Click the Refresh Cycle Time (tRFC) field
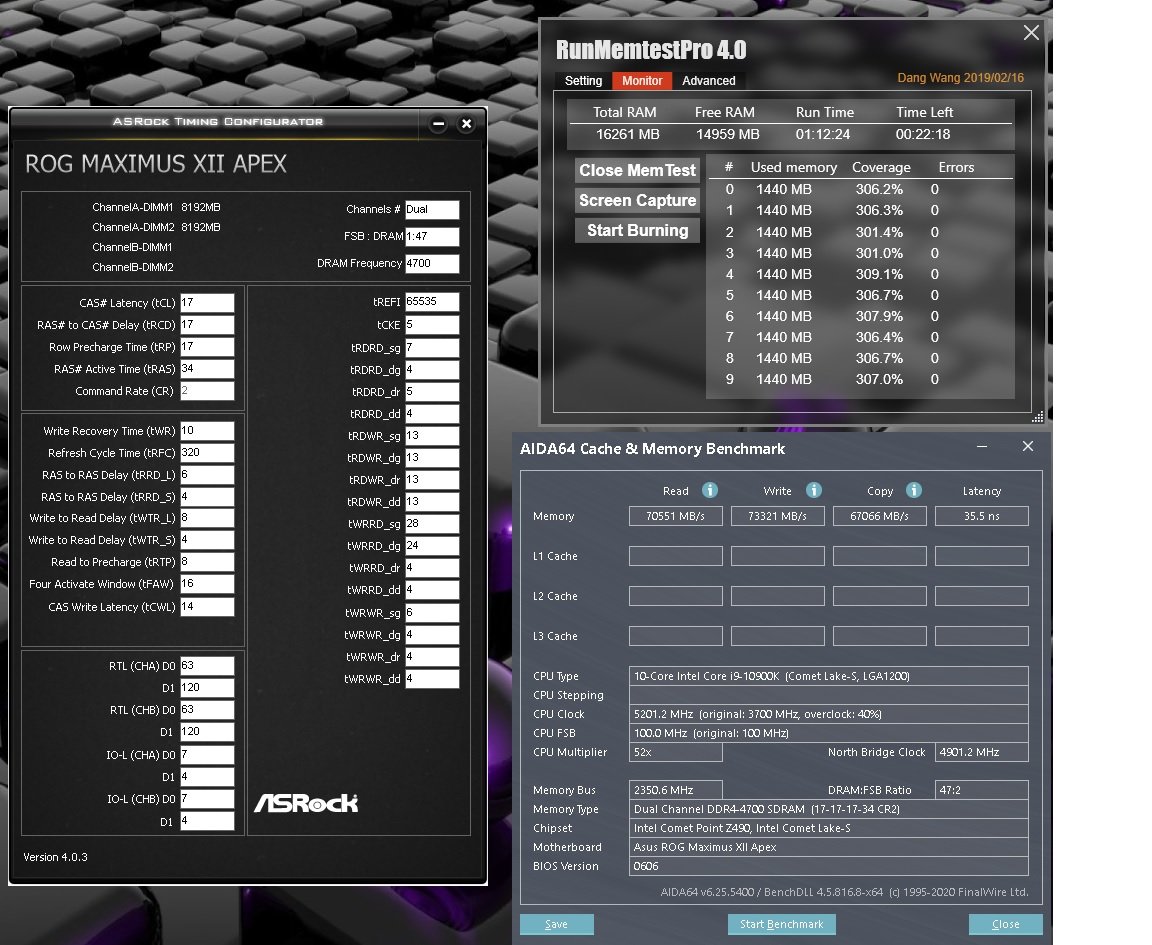This screenshot has height=945, width=1152. click(207, 453)
